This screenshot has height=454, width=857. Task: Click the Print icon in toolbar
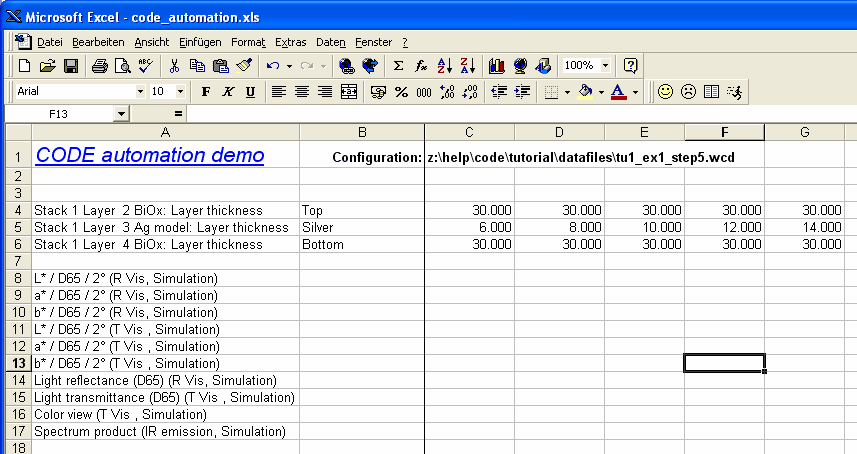click(100, 66)
